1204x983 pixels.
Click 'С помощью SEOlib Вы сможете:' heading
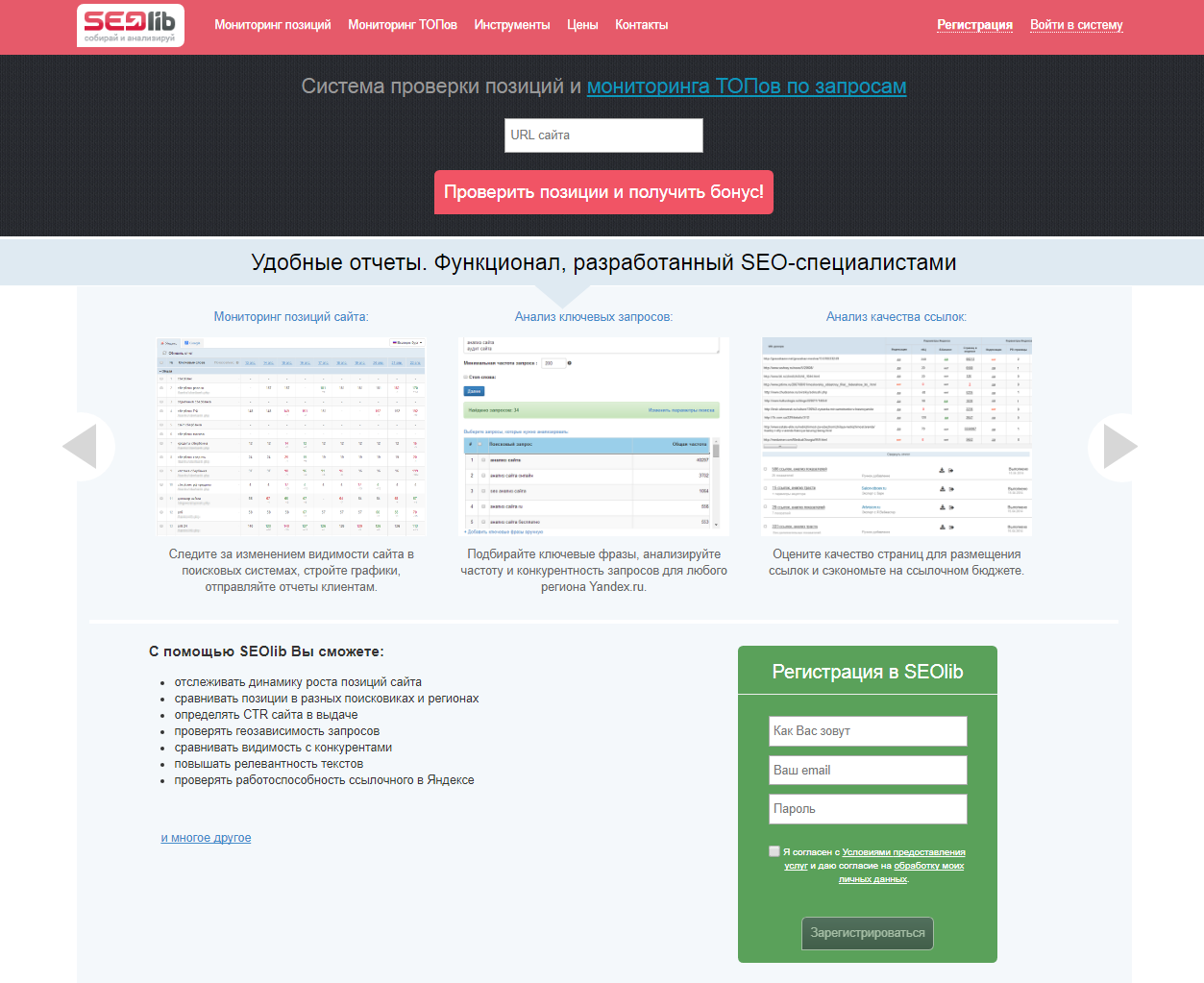(x=266, y=651)
